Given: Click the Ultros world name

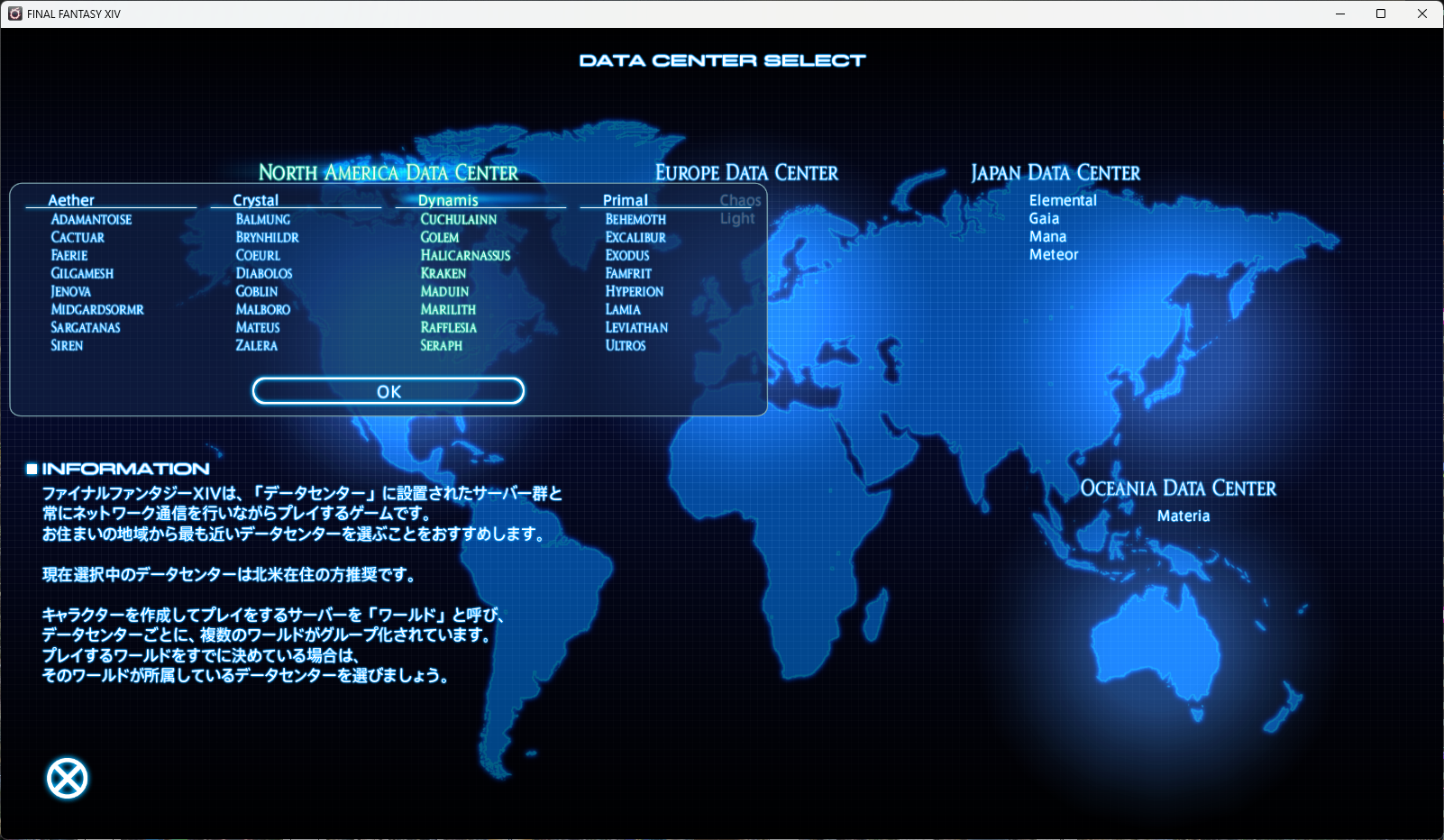Looking at the screenshot, I should (x=626, y=345).
